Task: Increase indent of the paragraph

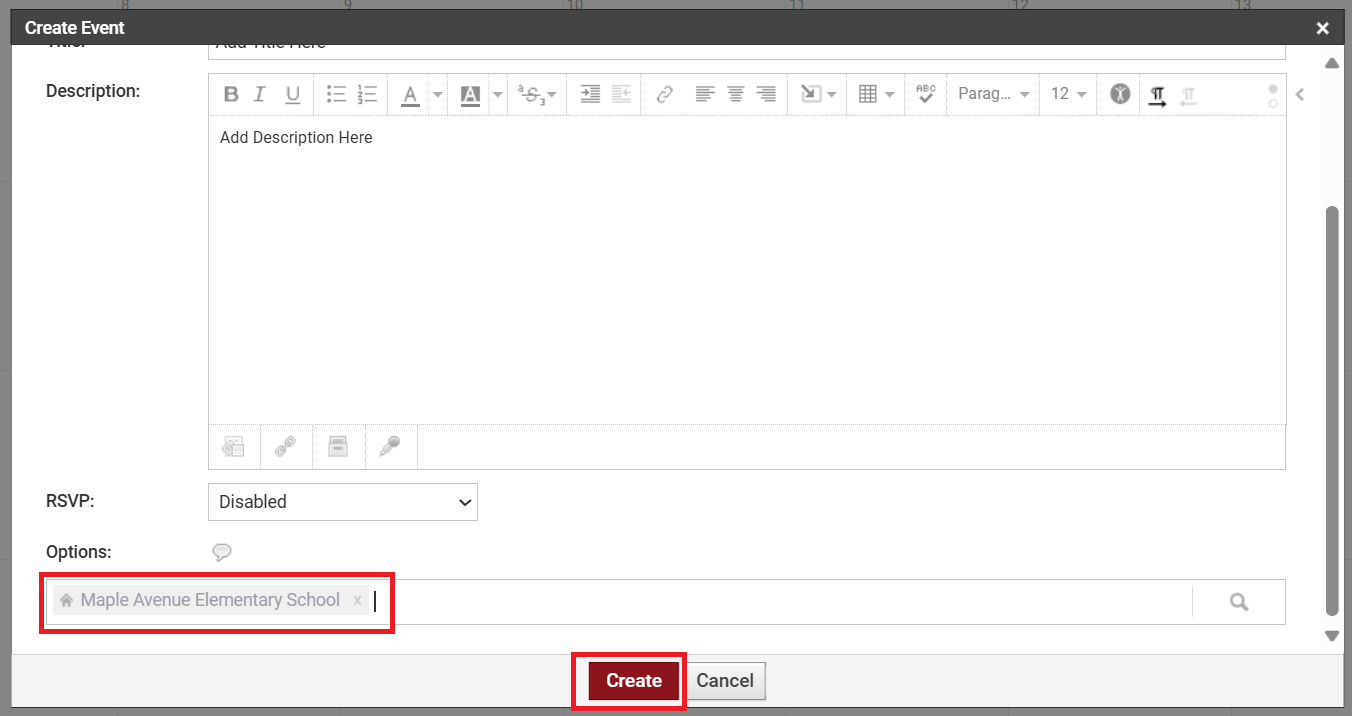Action: pyautogui.click(x=590, y=94)
